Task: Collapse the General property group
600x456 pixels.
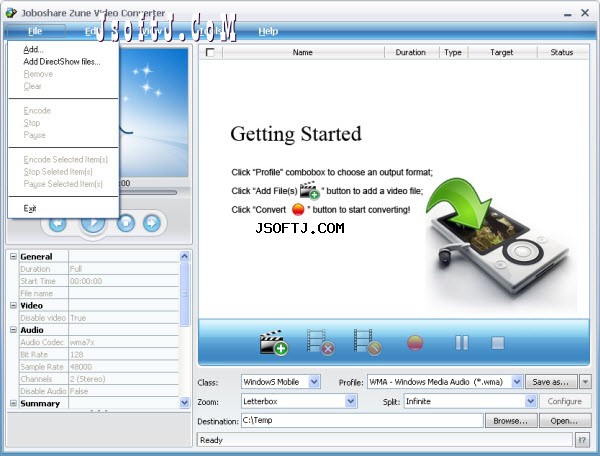Action: (x=13, y=256)
